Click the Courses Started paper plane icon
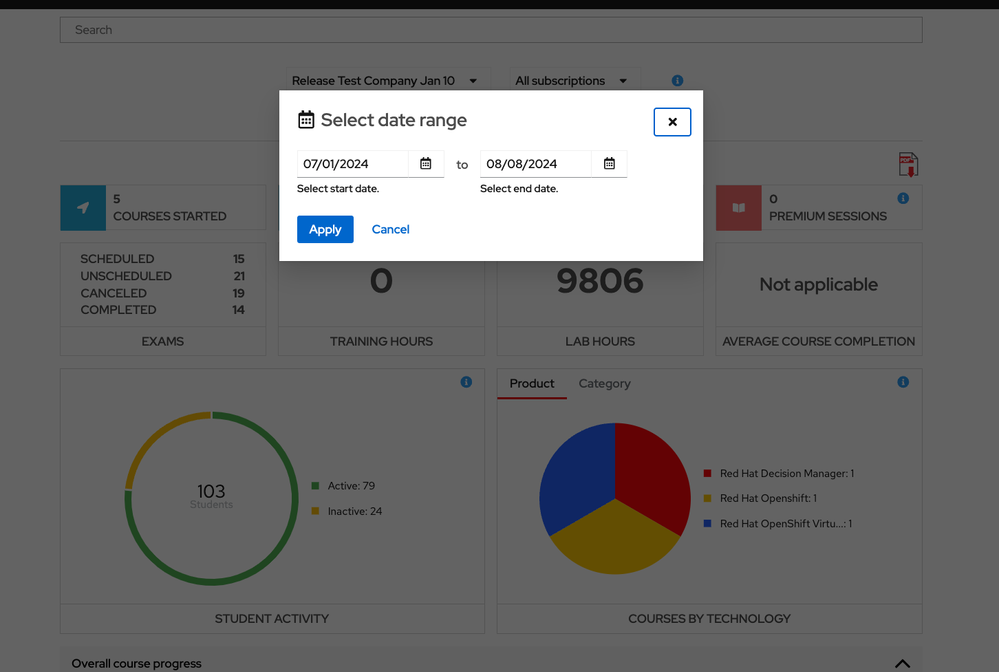This screenshot has width=999, height=672. click(x=83, y=208)
